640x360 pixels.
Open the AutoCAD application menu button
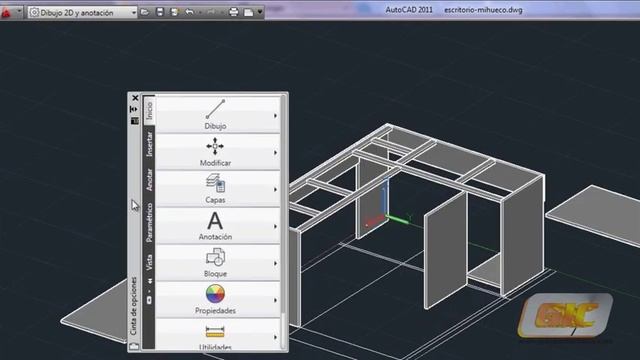[6, 12]
